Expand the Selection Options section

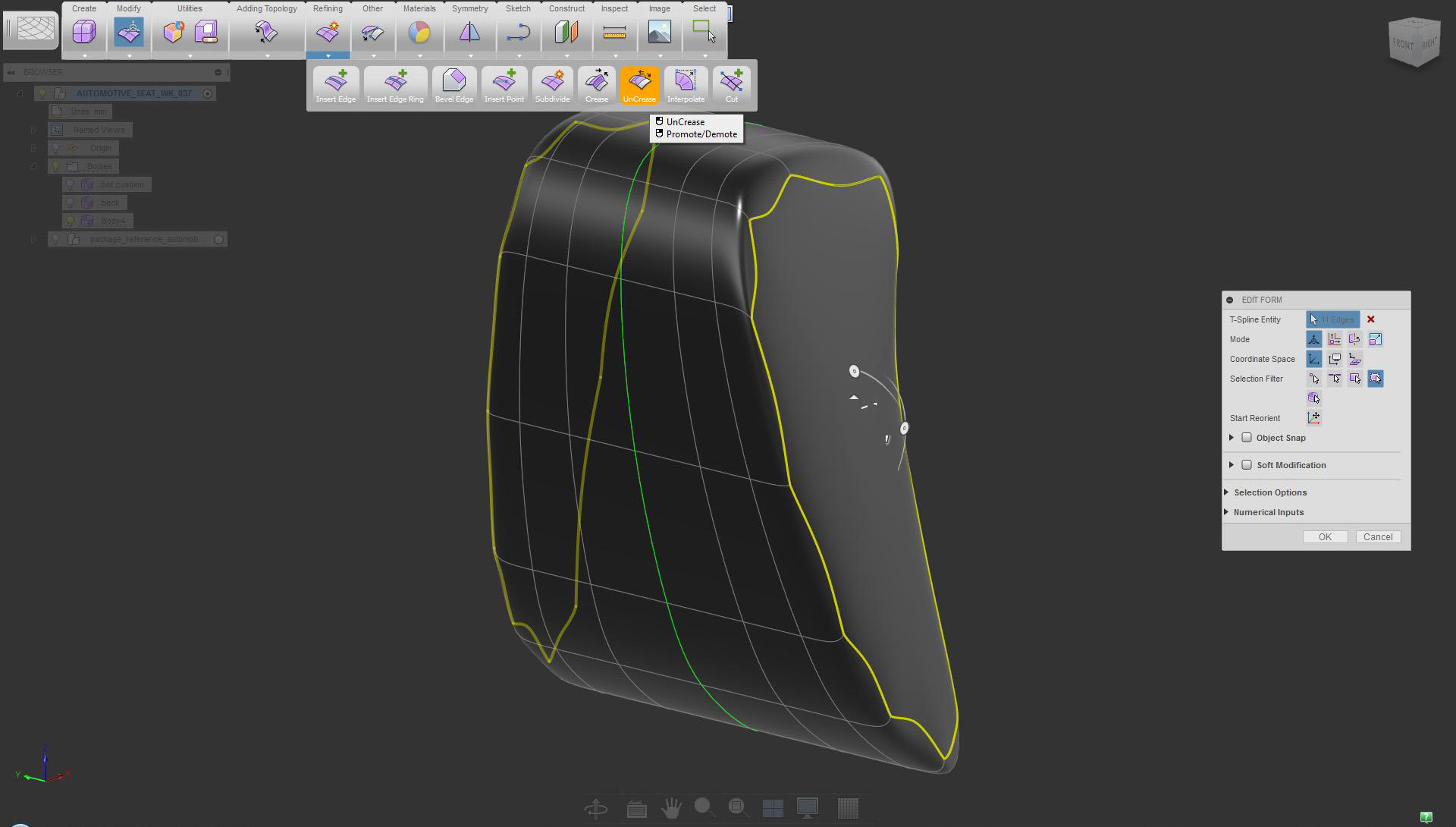[x=1269, y=492]
